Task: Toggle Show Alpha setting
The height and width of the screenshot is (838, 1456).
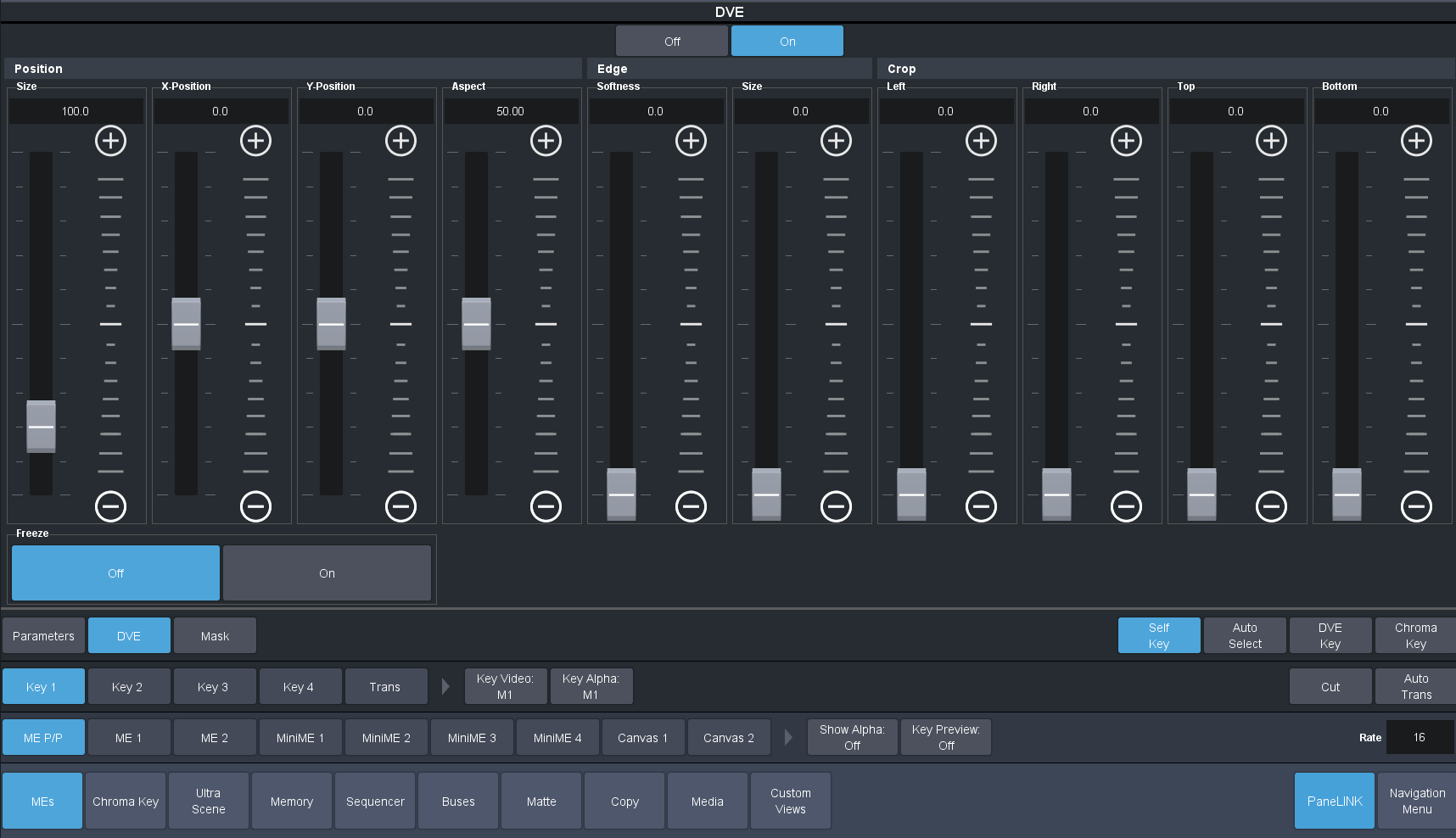Action: [852, 737]
